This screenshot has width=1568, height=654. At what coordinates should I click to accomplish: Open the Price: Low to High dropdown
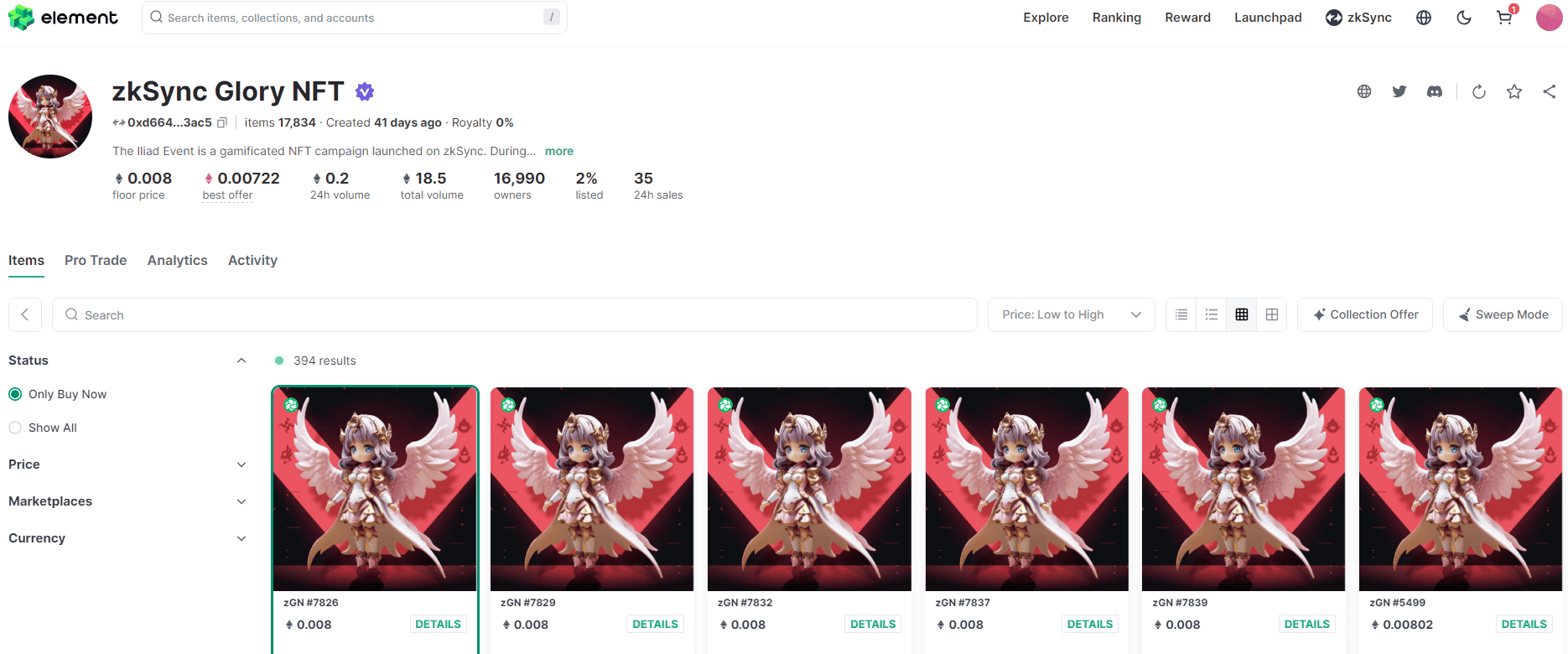(x=1071, y=314)
